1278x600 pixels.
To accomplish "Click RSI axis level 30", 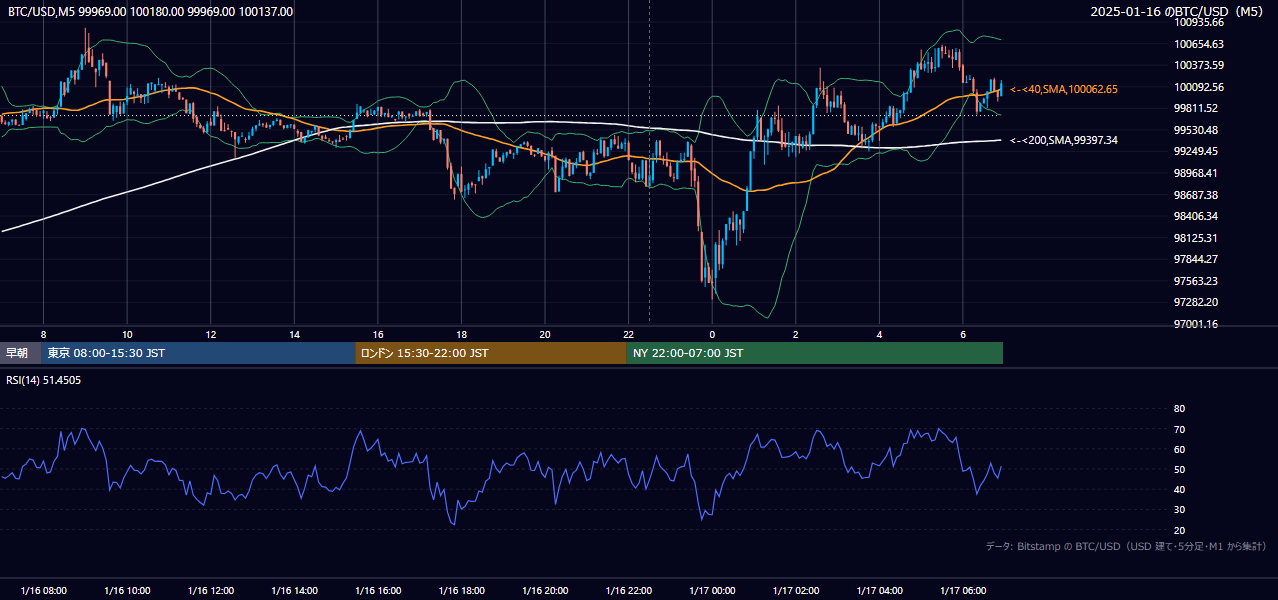I will pos(1179,509).
